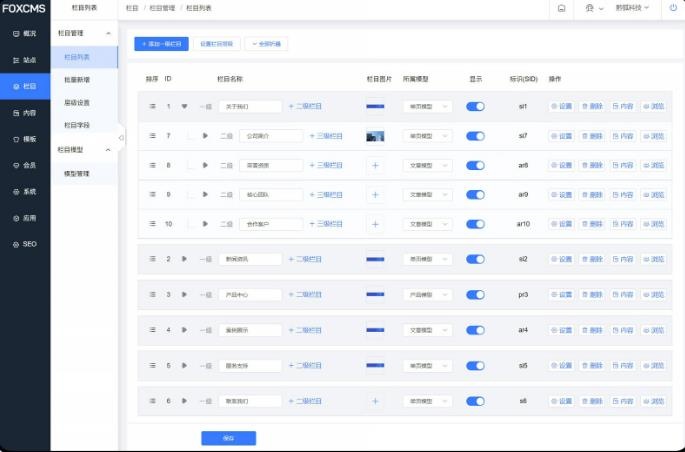This screenshot has width=685, height=452.
Task: Open 概况 overview in the left sidebar
Action: 24,33
